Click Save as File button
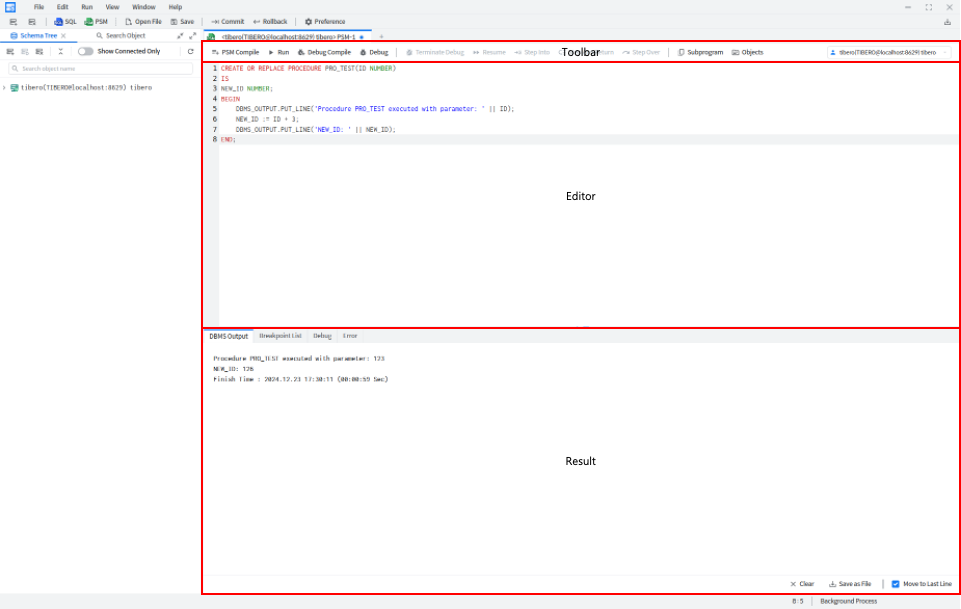The width and height of the screenshot is (961, 609). tap(850, 584)
